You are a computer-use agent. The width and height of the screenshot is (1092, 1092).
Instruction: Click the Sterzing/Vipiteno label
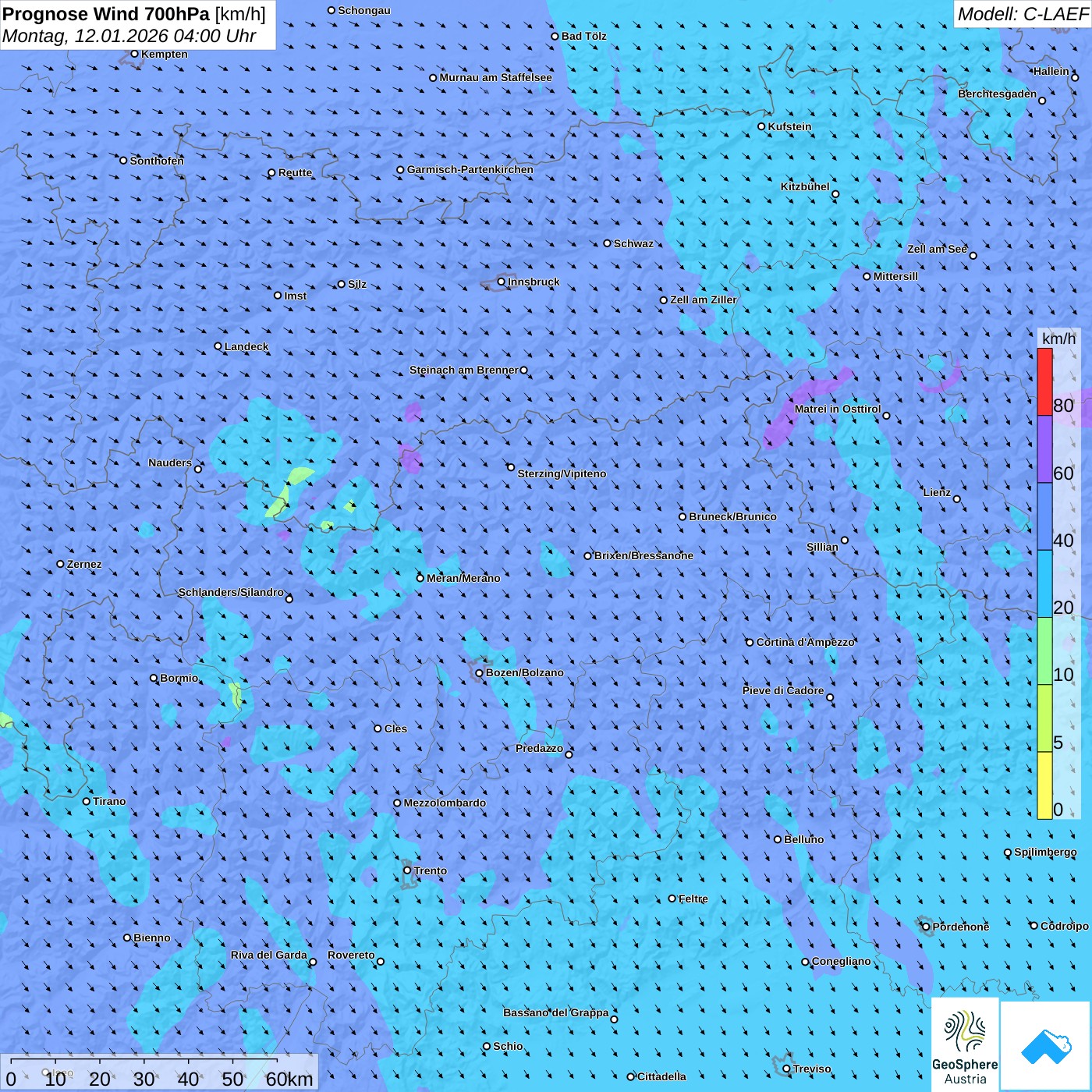pyautogui.click(x=562, y=473)
